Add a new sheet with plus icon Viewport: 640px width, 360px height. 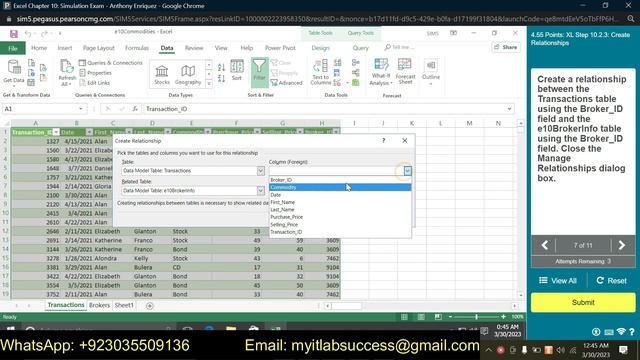point(149,306)
